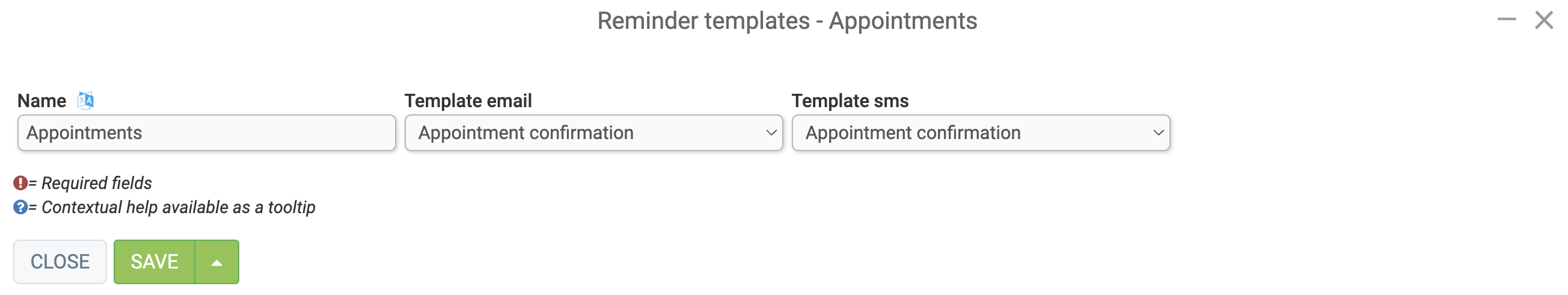Minimize the Reminder templates dialog
1568x295 pixels.
pos(1507,19)
